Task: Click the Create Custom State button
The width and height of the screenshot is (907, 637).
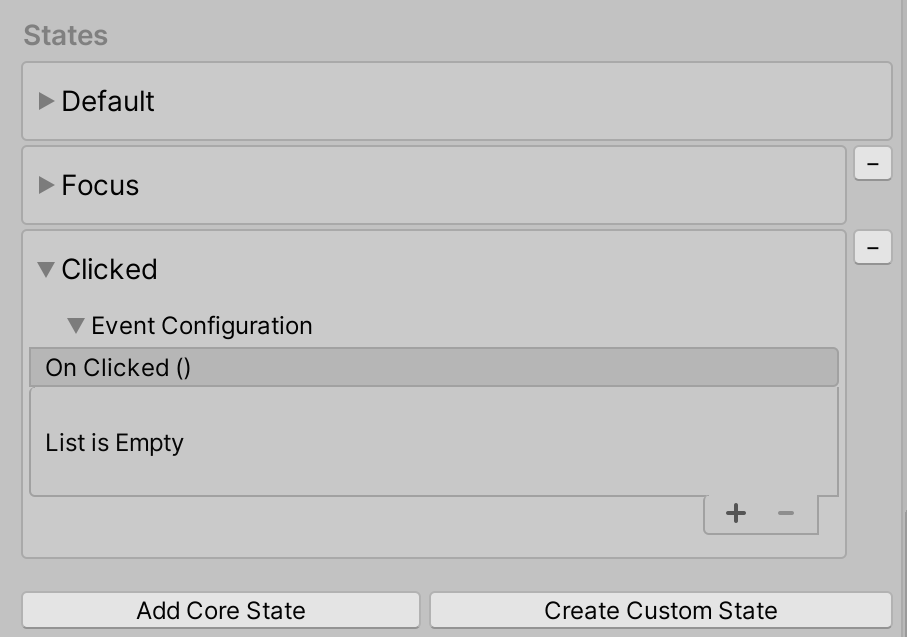Action: 659,610
